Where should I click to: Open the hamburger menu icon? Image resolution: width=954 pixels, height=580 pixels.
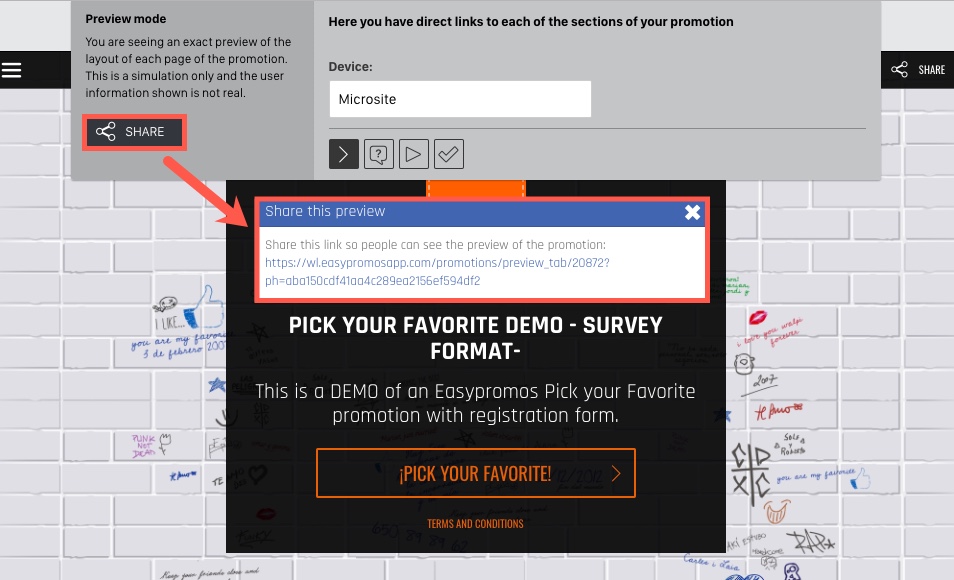click(12, 70)
